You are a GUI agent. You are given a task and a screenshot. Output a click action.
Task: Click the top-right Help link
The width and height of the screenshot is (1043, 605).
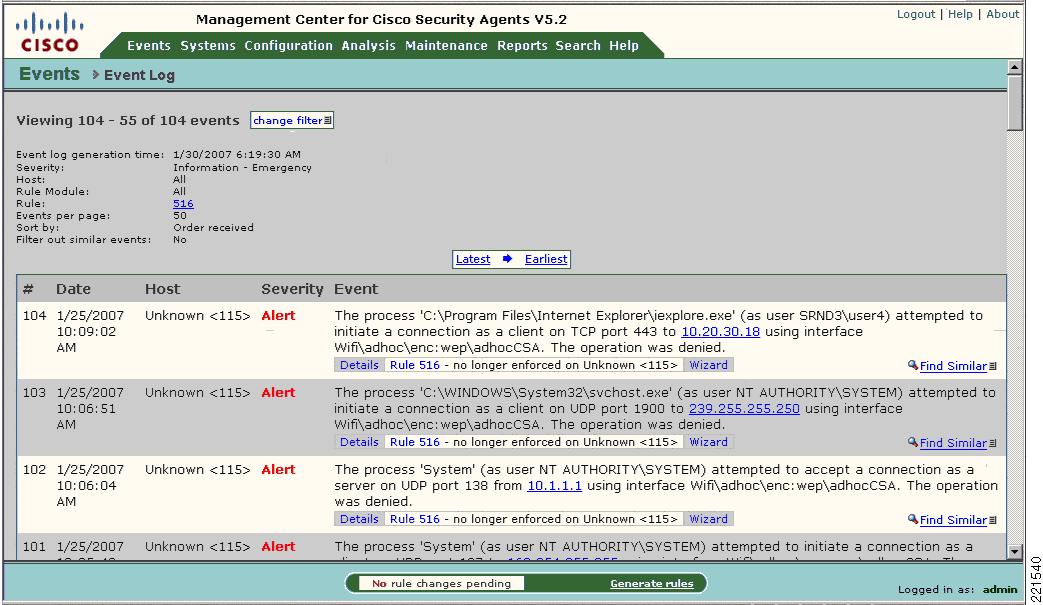click(x=960, y=14)
